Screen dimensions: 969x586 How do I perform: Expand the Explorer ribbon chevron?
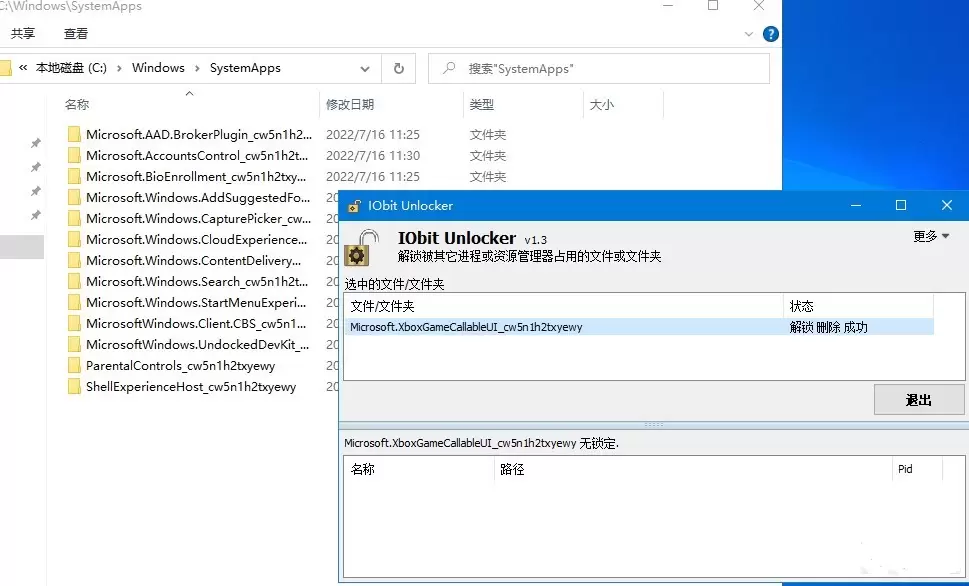[x=748, y=34]
